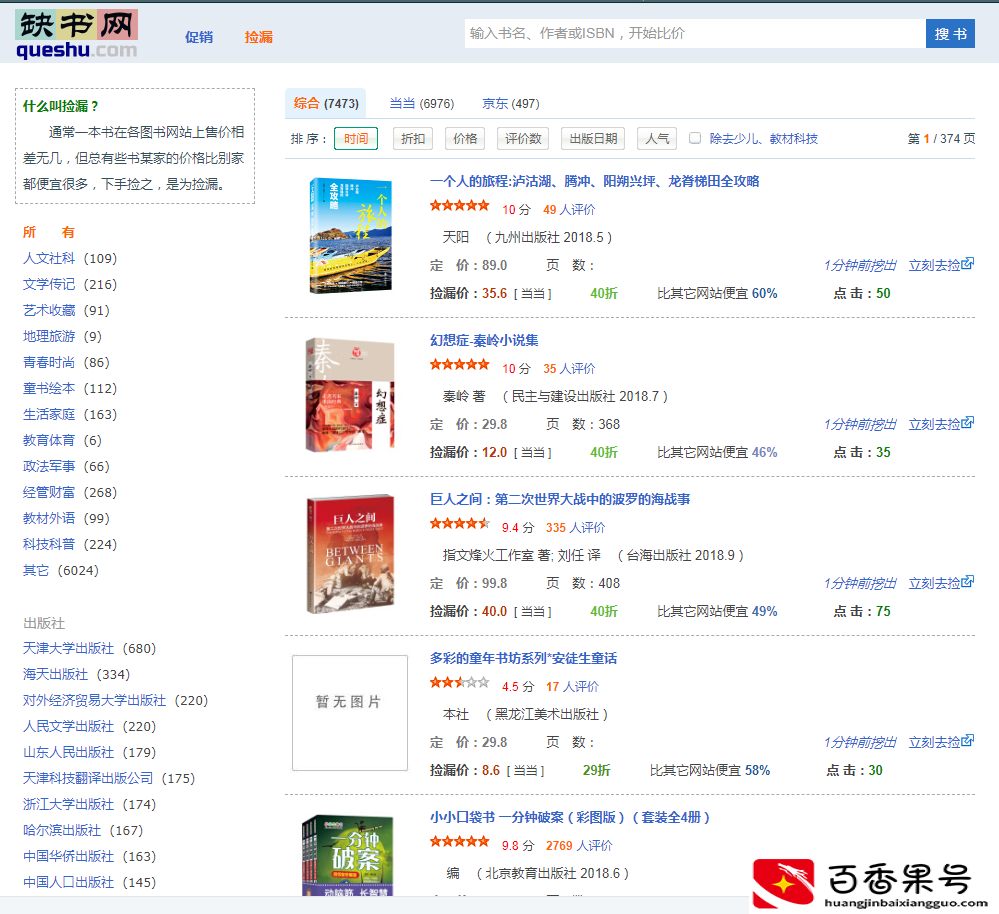Toggle the 除去少儿、教材科技 checkbox
Screen dimensions: 999x914
695,138
